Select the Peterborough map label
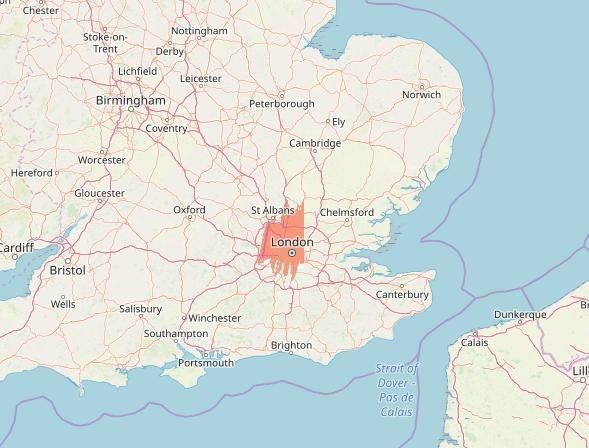This screenshot has width=589, height=448. pyautogui.click(x=282, y=104)
